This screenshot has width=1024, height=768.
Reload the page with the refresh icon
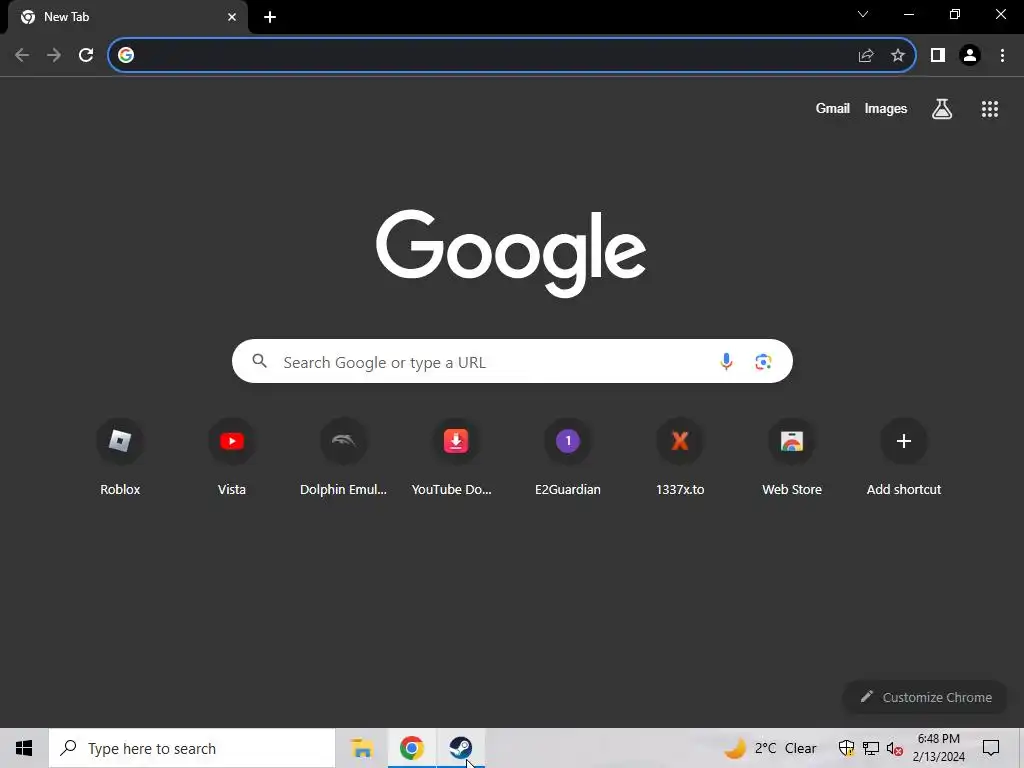[x=86, y=55]
